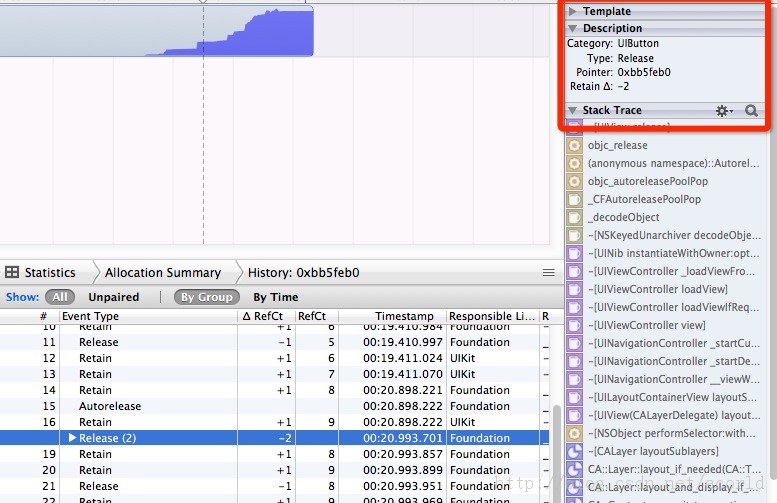The width and height of the screenshot is (777, 503).
Task: Click icon beside CALayer layoutSublayers] frame
Action: click(x=574, y=451)
